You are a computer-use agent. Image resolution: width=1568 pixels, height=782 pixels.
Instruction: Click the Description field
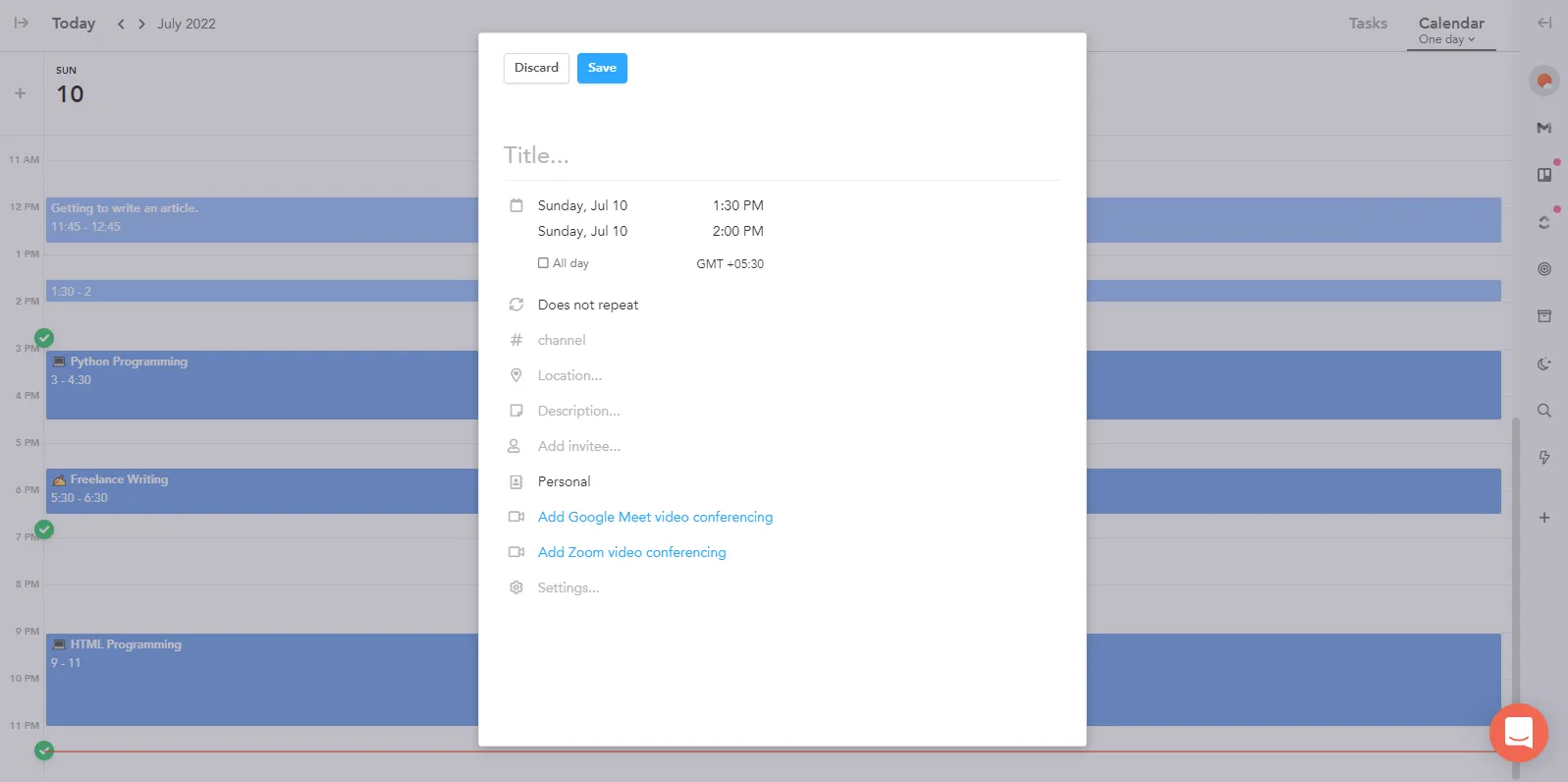point(578,411)
